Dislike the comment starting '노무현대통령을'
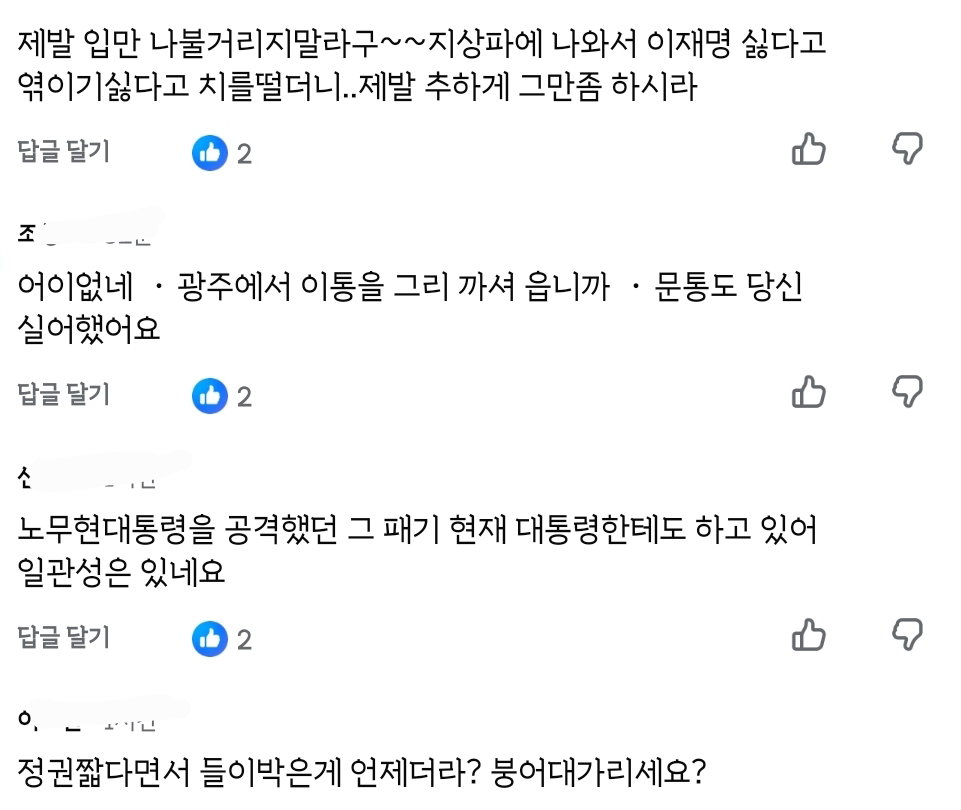Viewport: 961px width, 810px height. coord(907,634)
